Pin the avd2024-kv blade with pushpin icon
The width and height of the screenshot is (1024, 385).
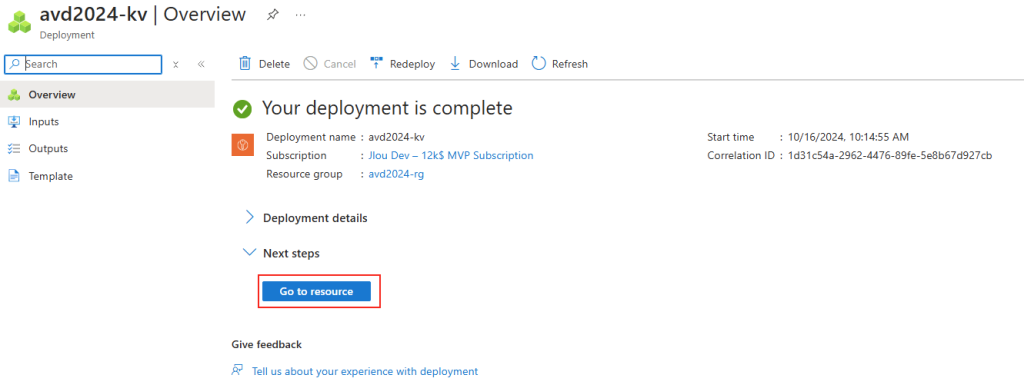click(x=272, y=14)
